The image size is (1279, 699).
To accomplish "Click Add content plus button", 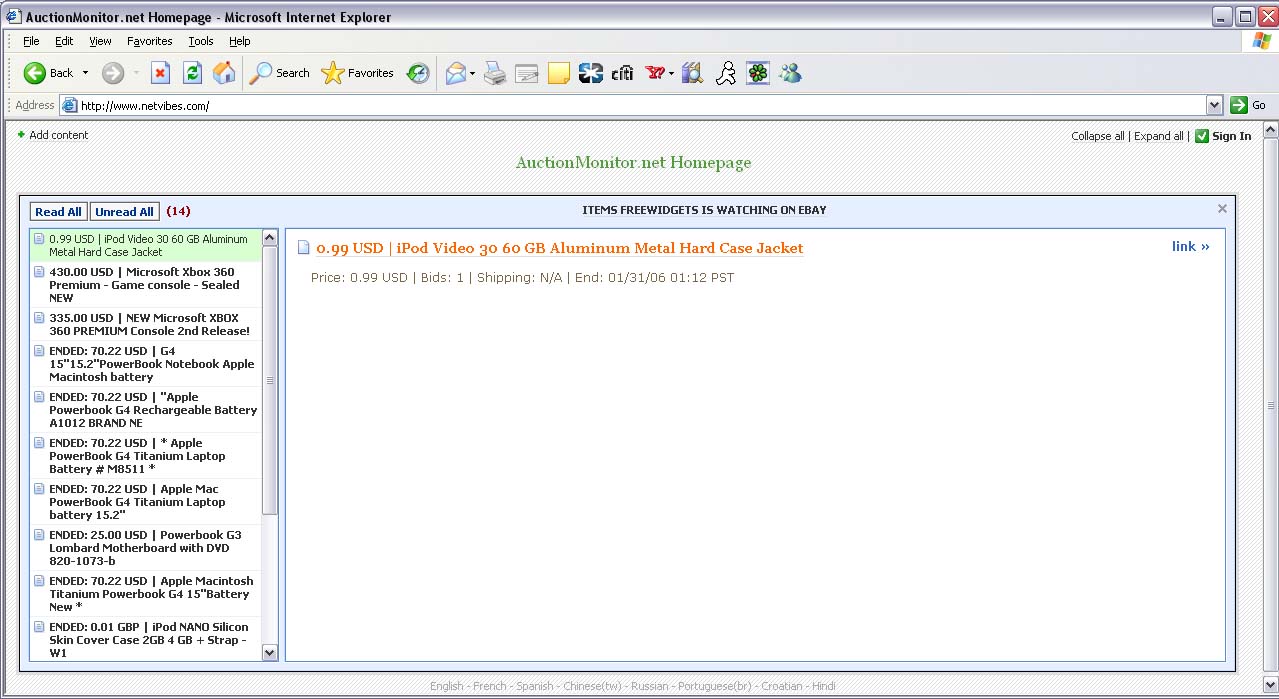I will click(x=22, y=135).
